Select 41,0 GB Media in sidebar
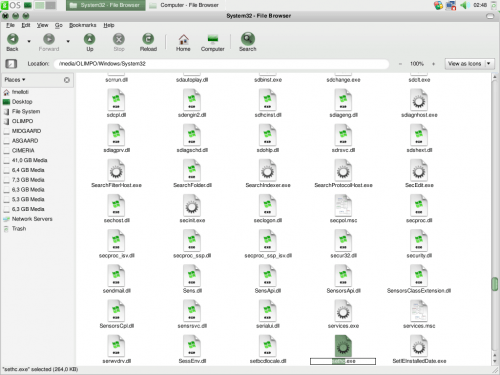This screenshot has height=375, width=500. [x=29, y=160]
